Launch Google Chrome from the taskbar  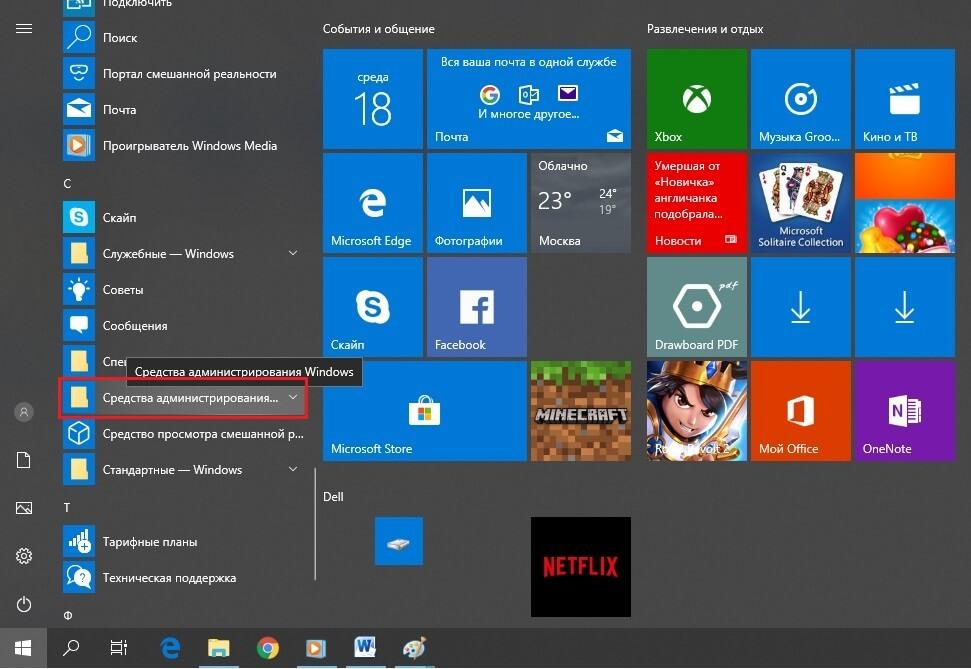[268, 648]
